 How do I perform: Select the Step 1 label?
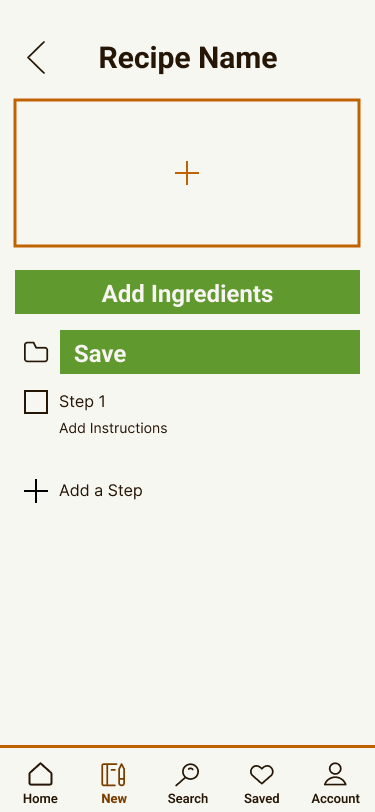82,401
